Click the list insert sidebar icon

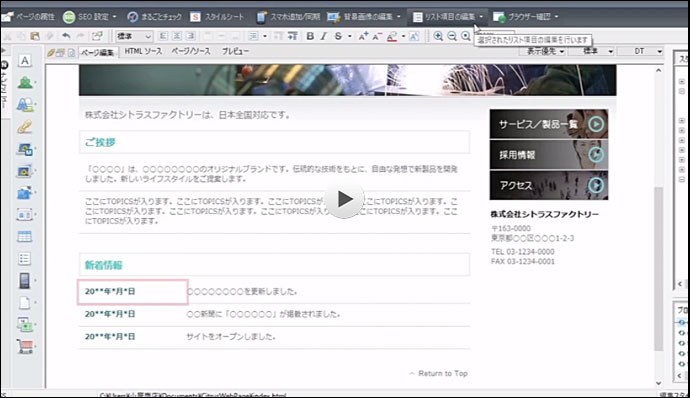point(25,259)
